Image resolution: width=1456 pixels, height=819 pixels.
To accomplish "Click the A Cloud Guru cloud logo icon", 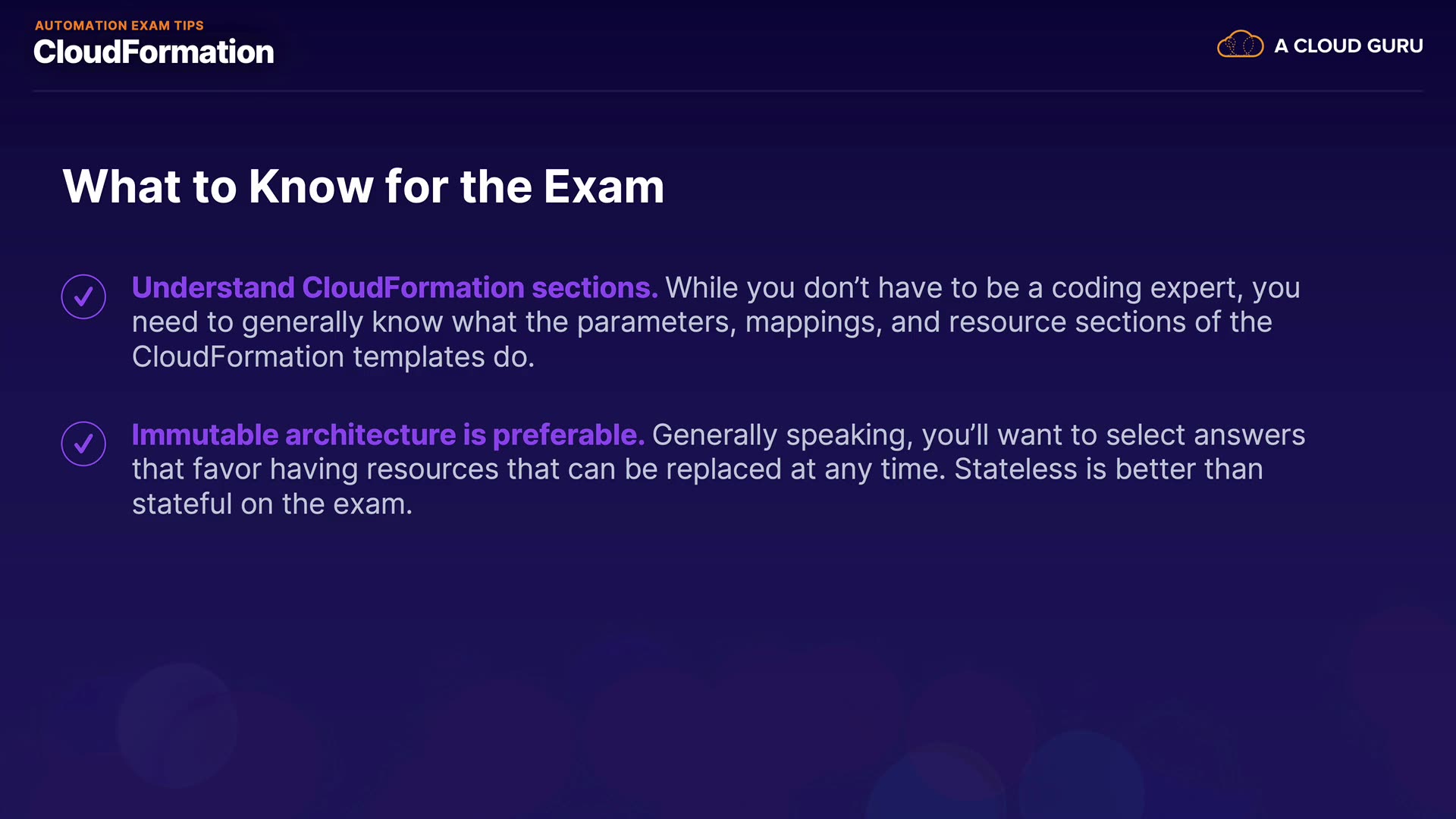I will coord(1240,45).
